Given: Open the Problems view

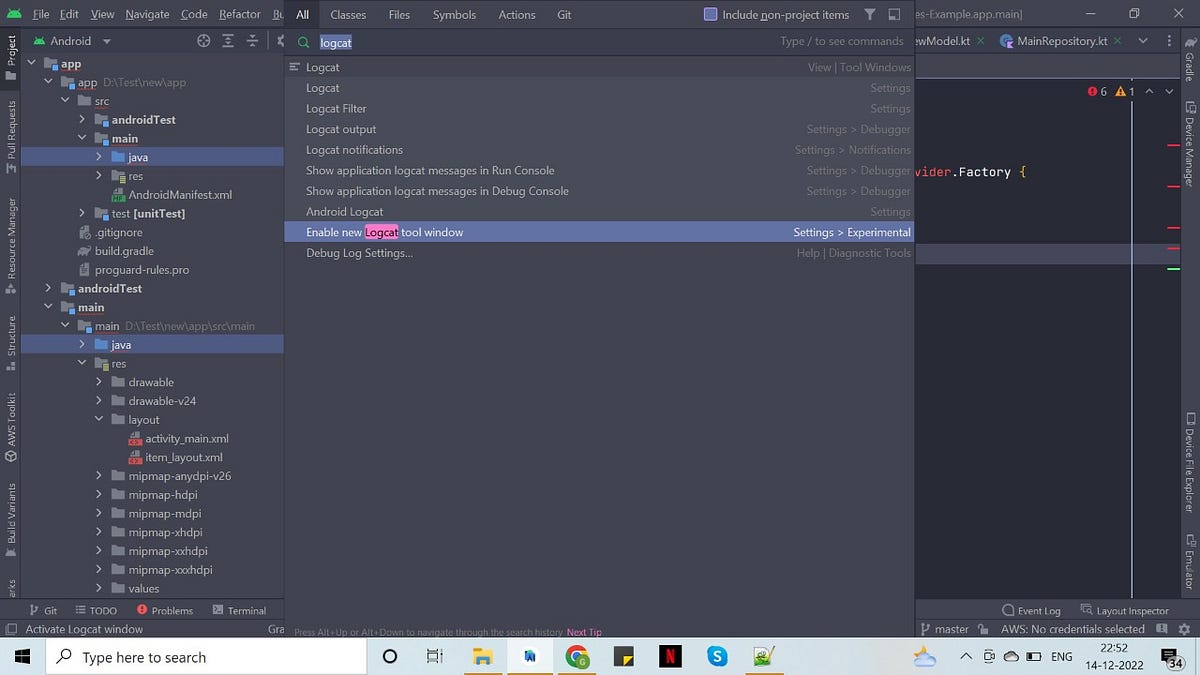Looking at the screenshot, I should pyautogui.click(x=172, y=610).
